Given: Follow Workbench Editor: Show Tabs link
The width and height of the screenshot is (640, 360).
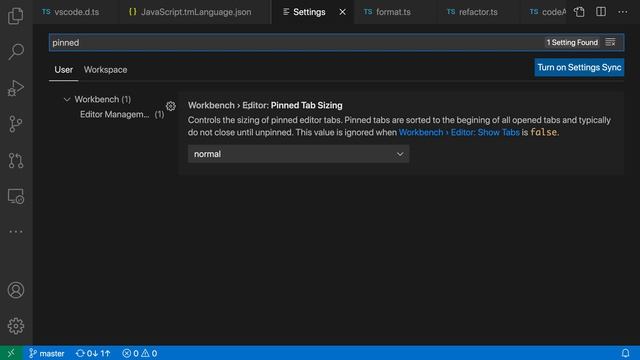Looking at the screenshot, I should 459,132.
